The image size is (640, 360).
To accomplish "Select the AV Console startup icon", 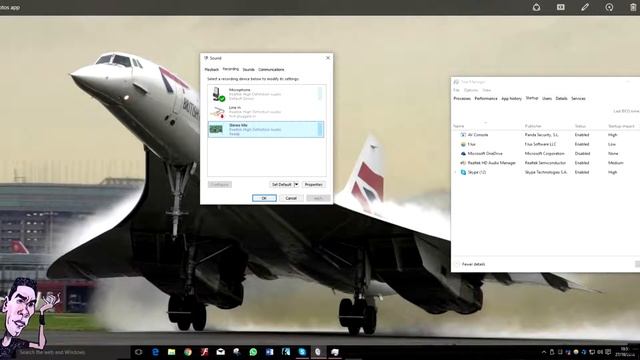I will point(463,135).
